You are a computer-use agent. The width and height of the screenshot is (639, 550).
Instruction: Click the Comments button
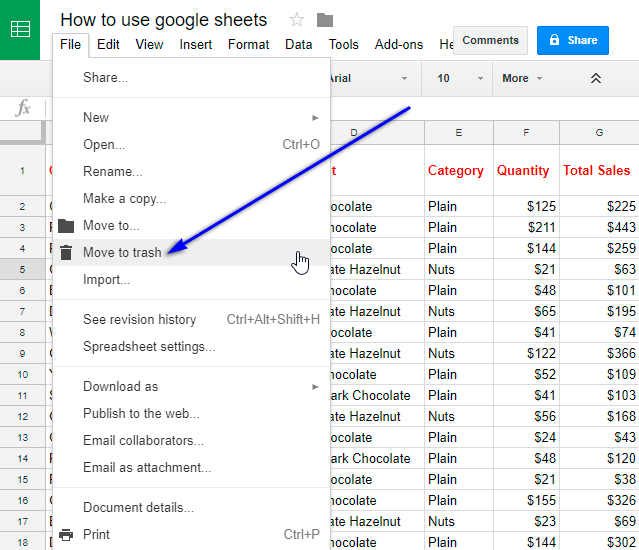point(490,40)
